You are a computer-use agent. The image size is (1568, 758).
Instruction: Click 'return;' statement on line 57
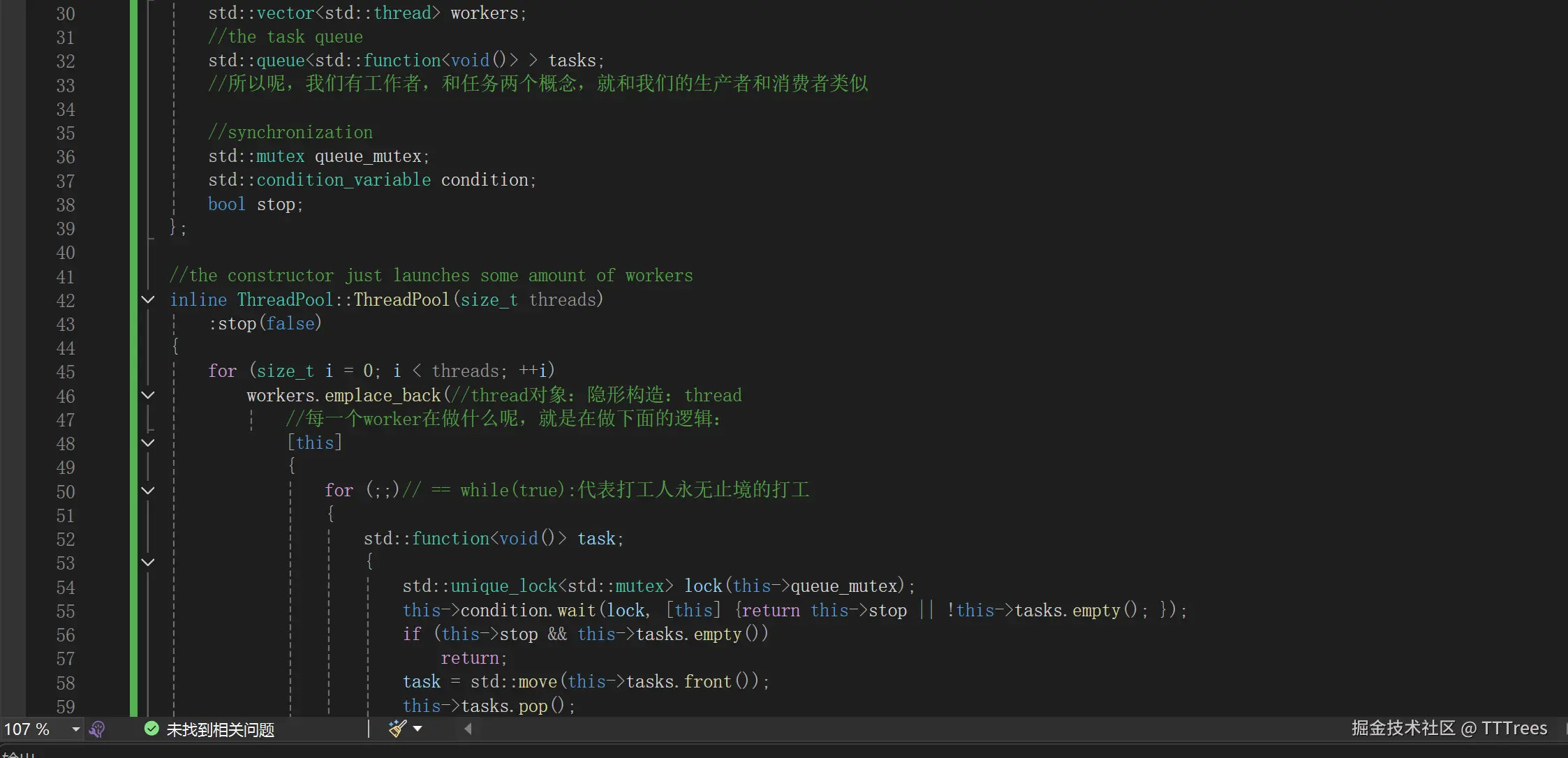click(473, 658)
